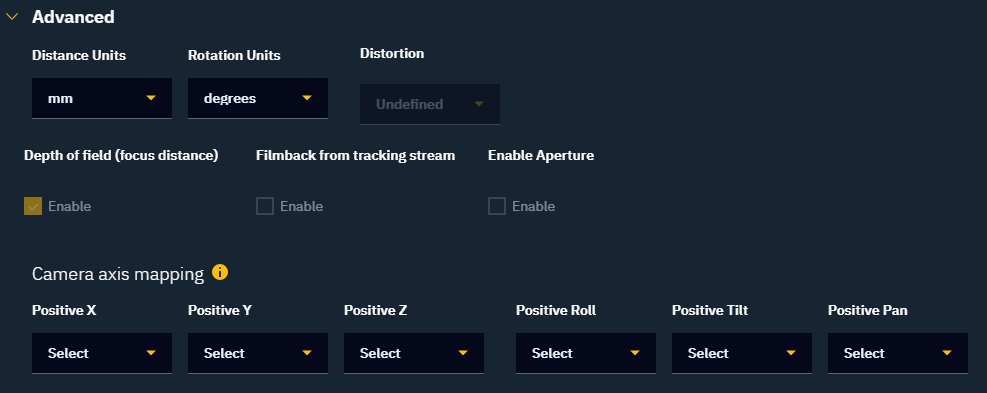
Task: Click the Enable label beside Aperture checkbox
Action: [x=533, y=206]
